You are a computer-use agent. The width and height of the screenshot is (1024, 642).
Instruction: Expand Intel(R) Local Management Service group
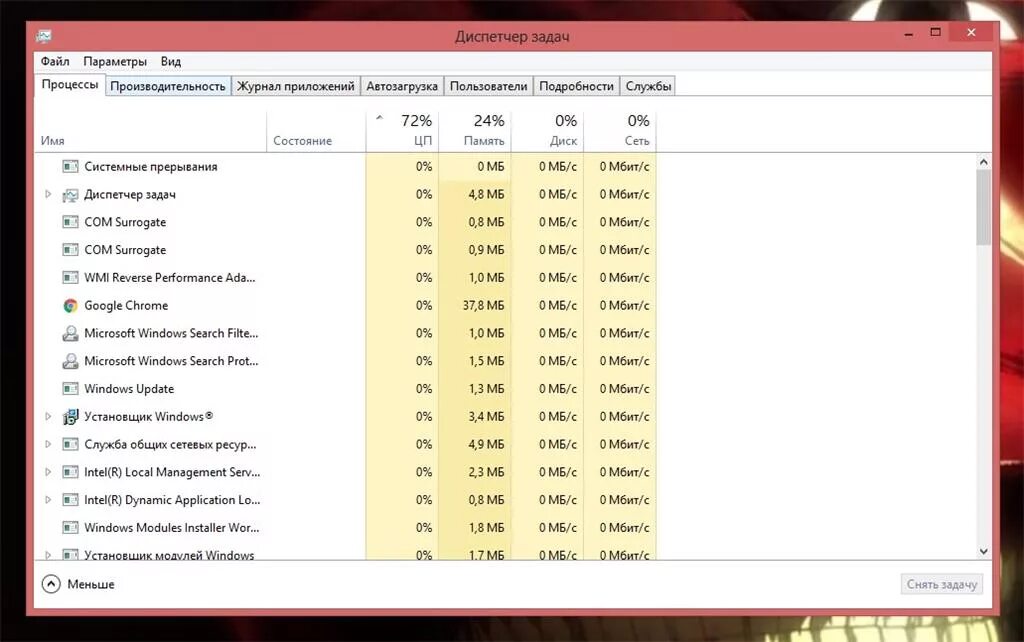click(48, 472)
